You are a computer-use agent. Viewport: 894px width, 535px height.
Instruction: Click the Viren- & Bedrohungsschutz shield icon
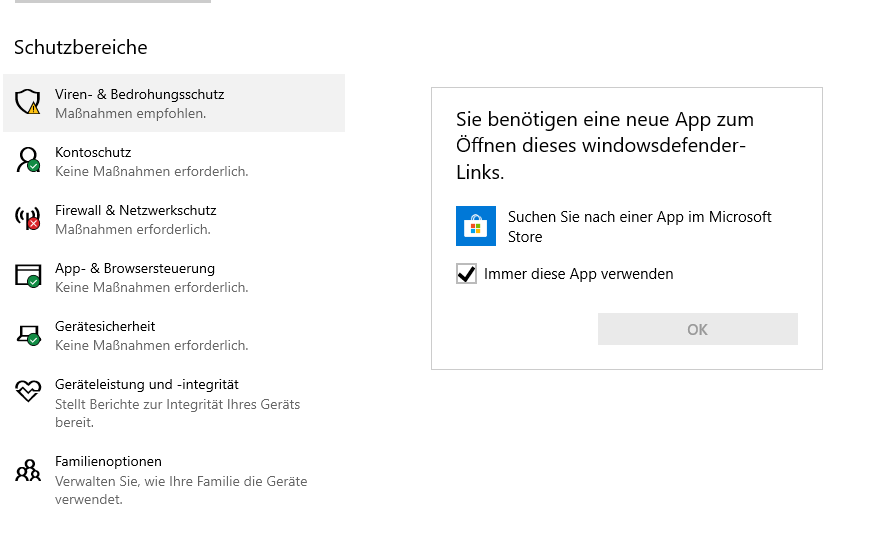point(27,102)
